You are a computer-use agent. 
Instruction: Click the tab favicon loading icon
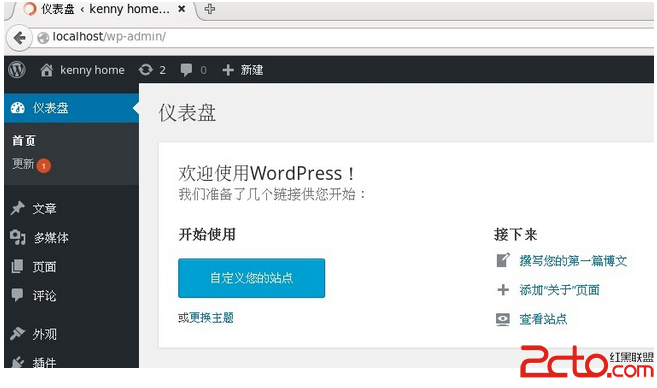30,9
